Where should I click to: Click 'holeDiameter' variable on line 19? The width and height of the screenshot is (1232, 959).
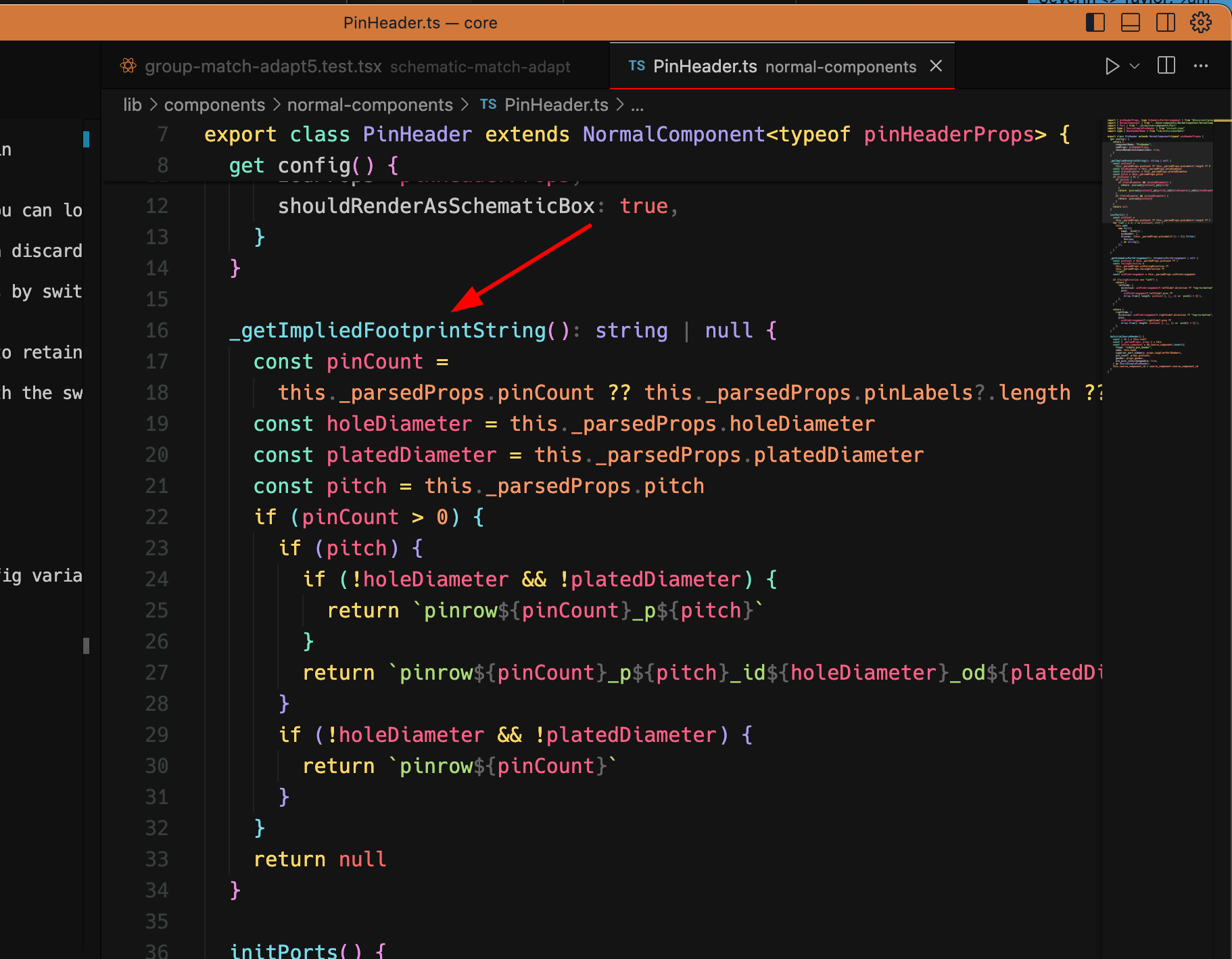[399, 424]
